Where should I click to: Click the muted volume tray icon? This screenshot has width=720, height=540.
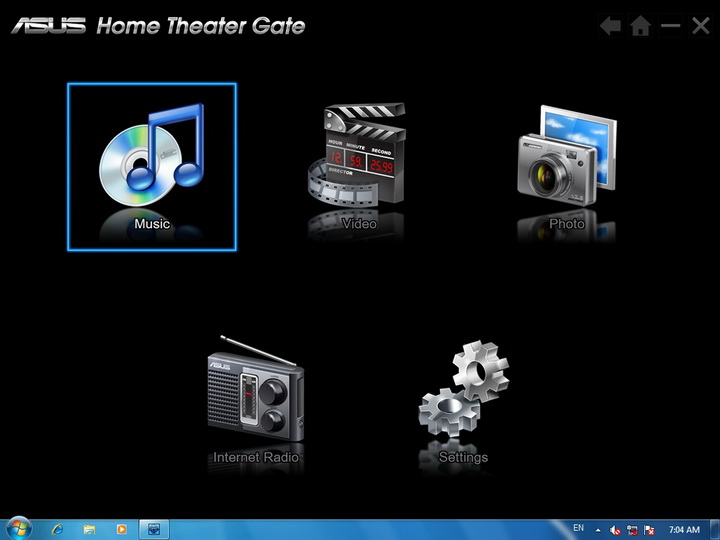(615, 530)
